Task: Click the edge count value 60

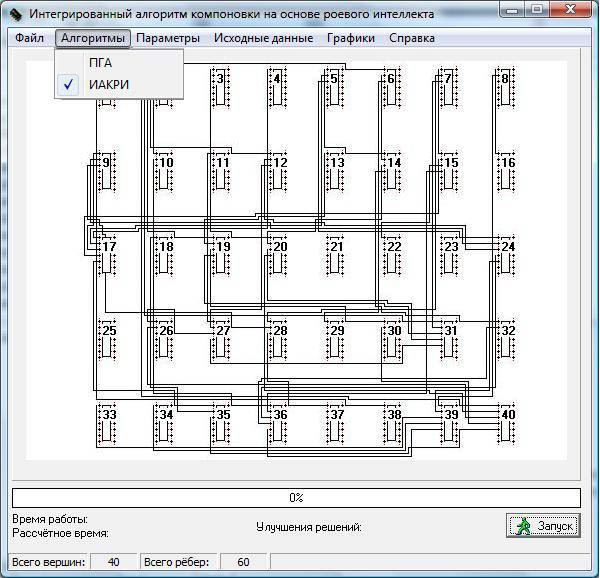Action: (243, 562)
